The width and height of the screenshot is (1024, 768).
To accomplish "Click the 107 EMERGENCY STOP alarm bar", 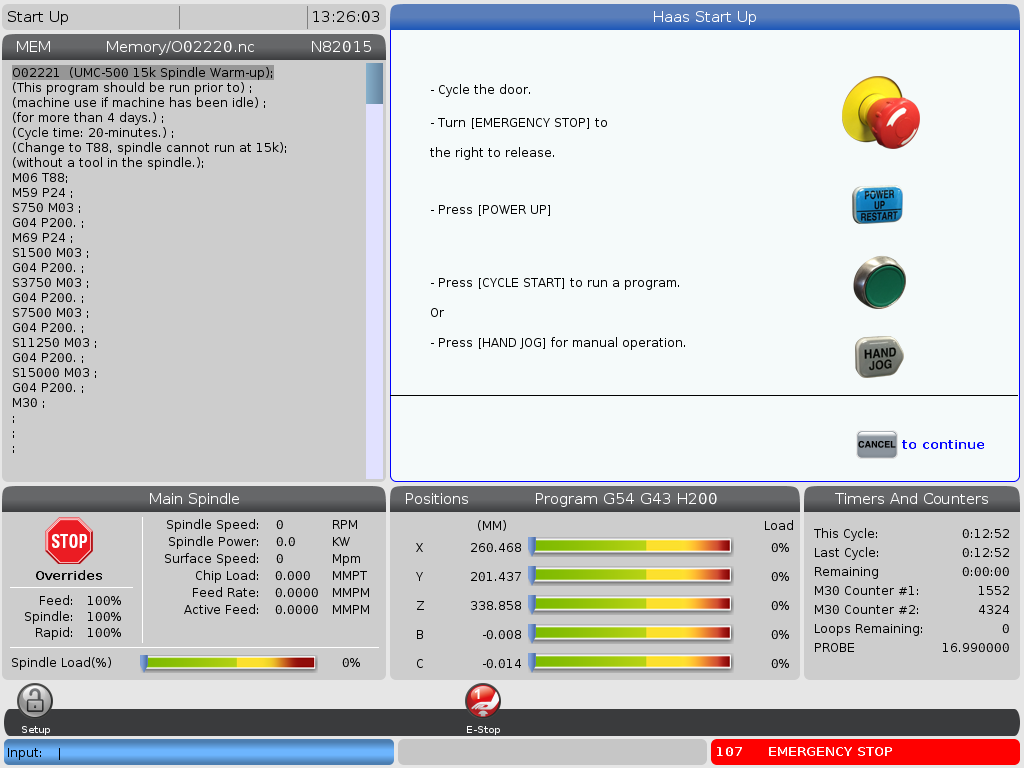I will (865, 752).
